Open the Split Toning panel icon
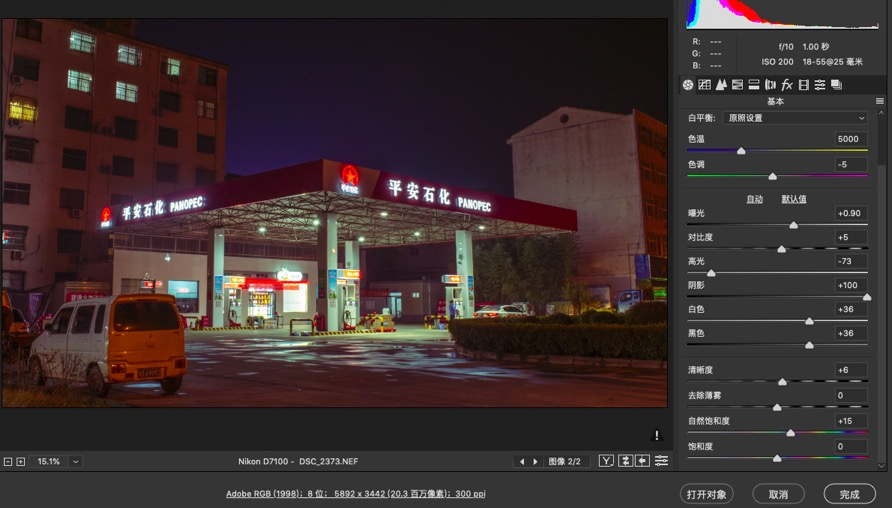Image resolution: width=892 pixels, height=508 pixels. [x=754, y=85]
